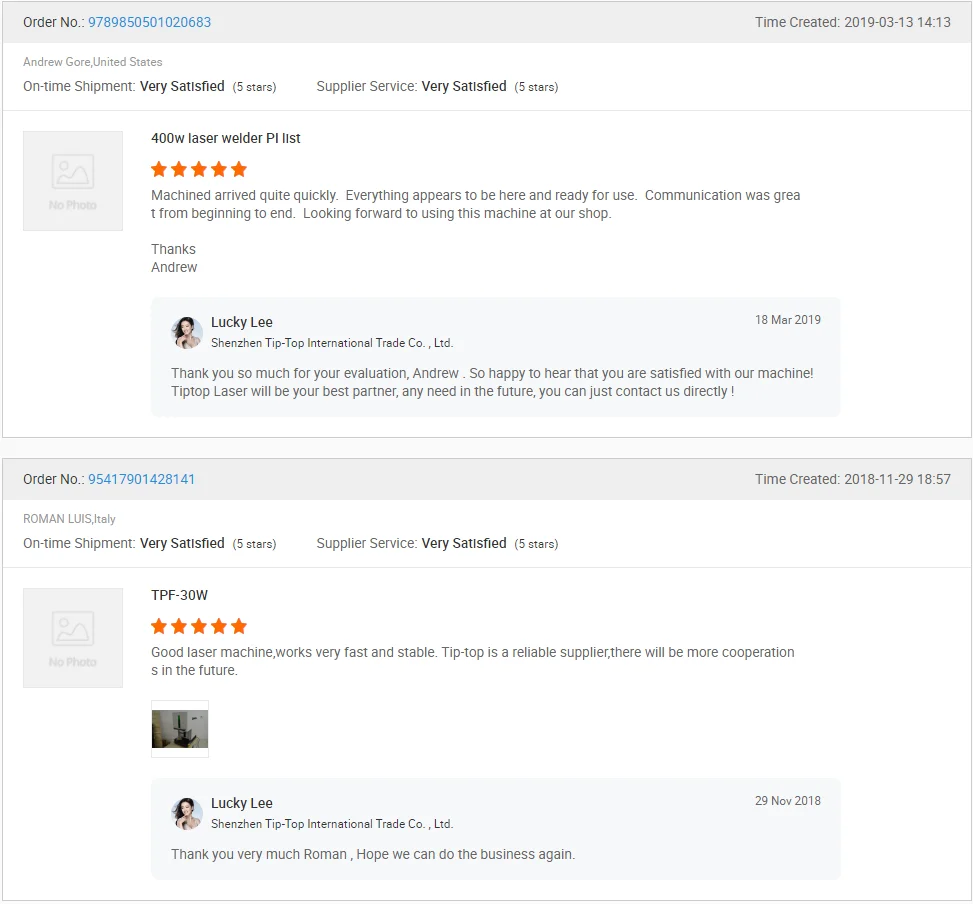
Task: Click the 18 Mar 2019 reply date
Action: (787, 320)
